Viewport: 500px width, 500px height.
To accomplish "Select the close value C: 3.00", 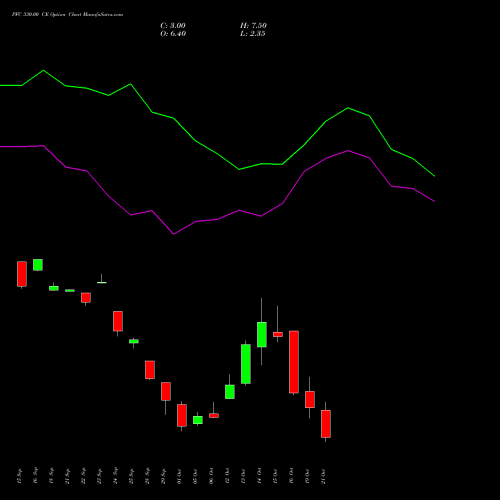I will coord(173,26).
